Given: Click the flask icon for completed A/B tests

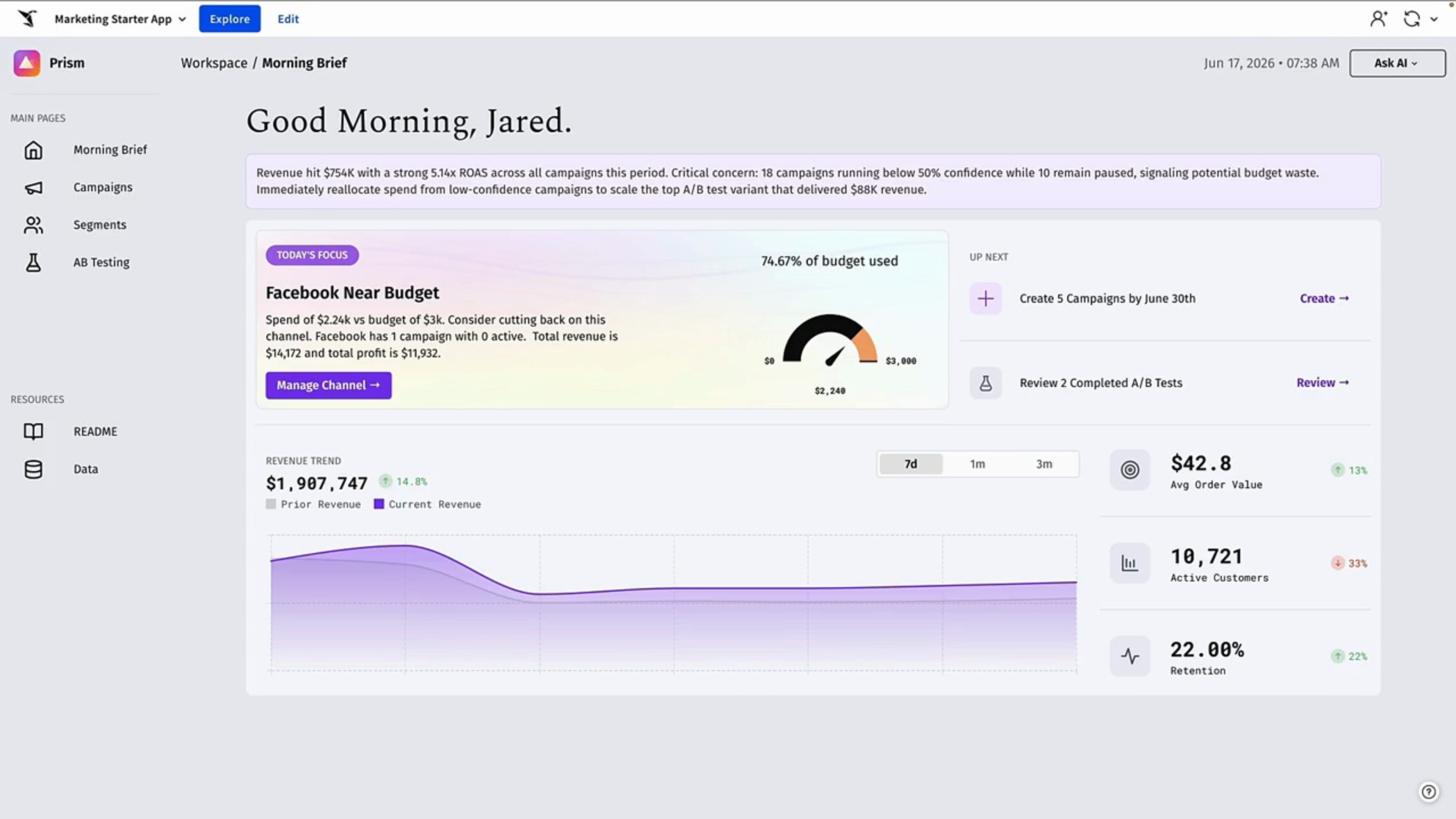Looking at the screenshot, I should point(986,383).
